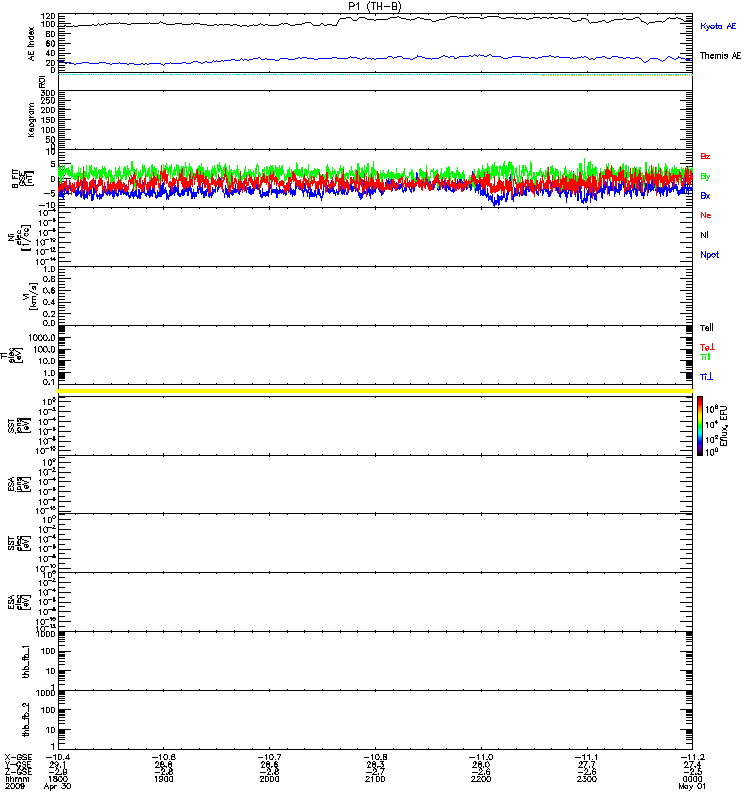
Task: Click the green Ti parallel legend label
Action: point(705,357)
